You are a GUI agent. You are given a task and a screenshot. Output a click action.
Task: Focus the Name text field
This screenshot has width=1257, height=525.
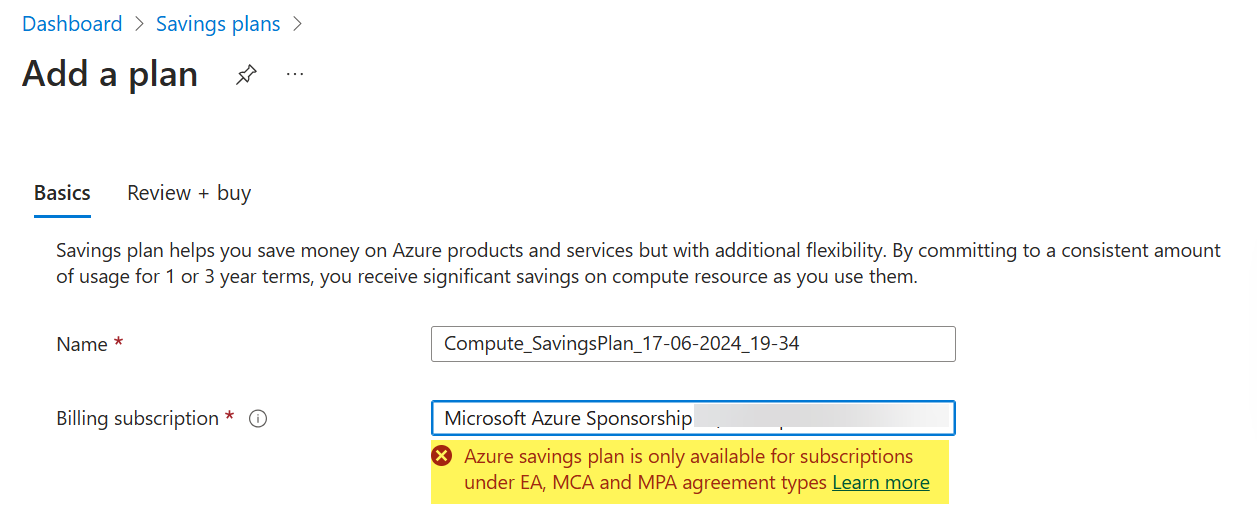pyautogui.click(x=692, y=344)
